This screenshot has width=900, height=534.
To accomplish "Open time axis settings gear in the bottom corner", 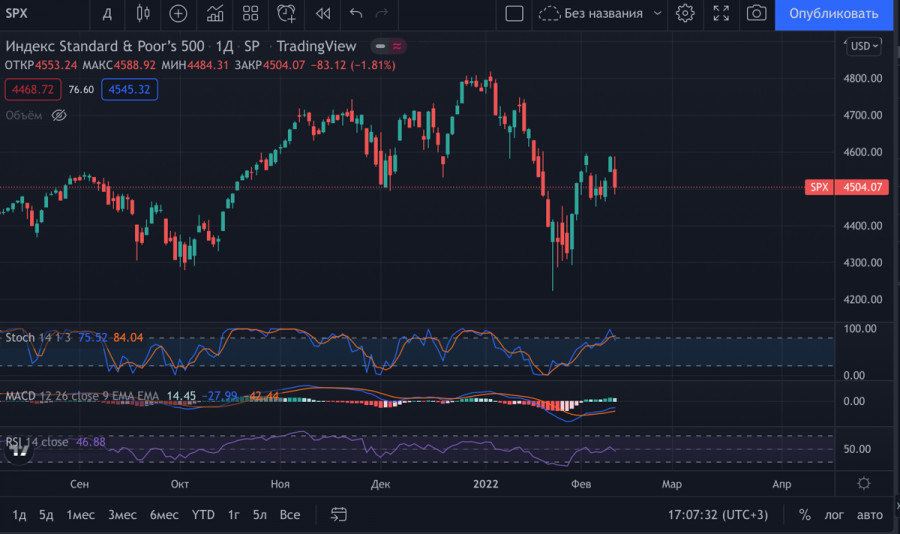I will pyautogui.click(x=864, y=483).
